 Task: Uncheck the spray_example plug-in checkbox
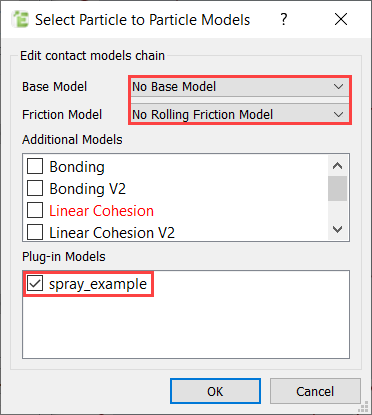pos(35,284)
